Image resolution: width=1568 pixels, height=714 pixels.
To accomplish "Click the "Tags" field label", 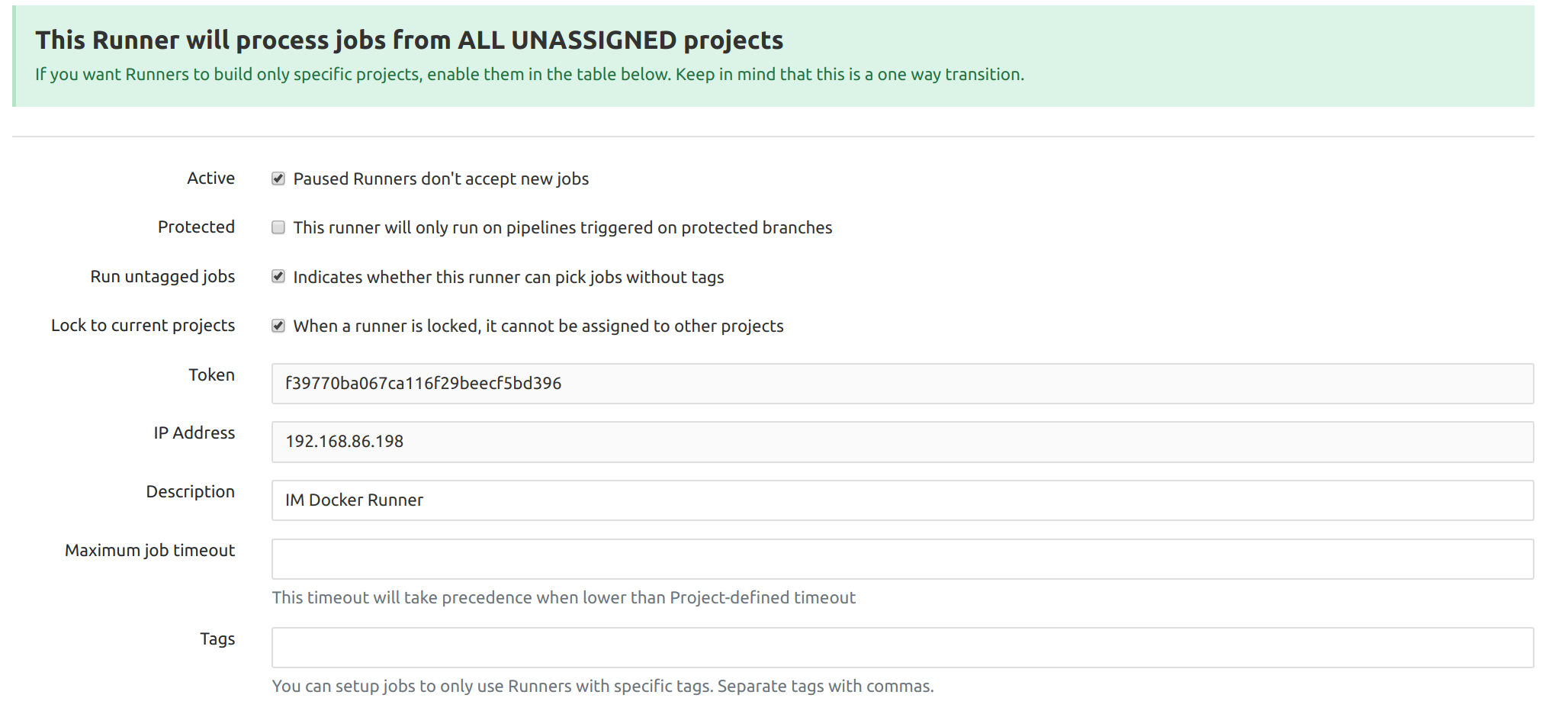I will (x=217, y=639).
